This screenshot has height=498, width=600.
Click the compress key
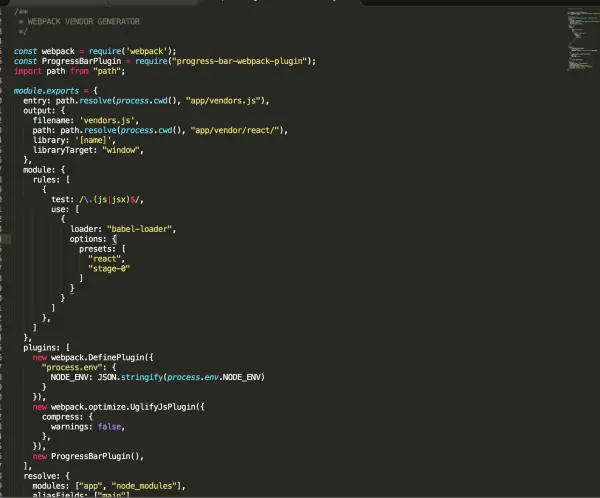[x=62, y=417]
